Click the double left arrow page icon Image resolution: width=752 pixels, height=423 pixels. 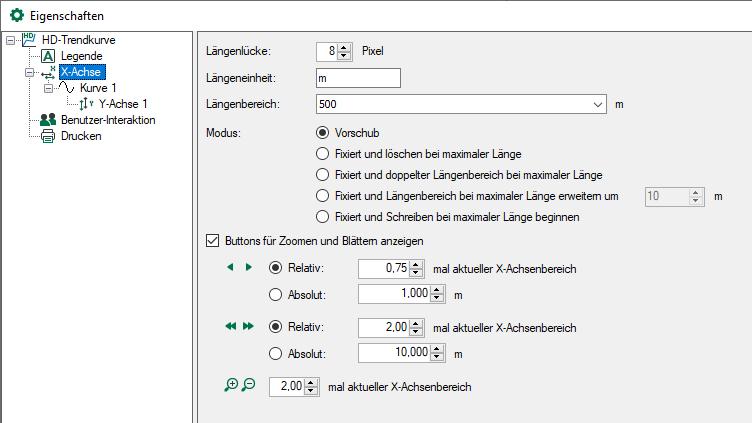[x=232, y=326]
